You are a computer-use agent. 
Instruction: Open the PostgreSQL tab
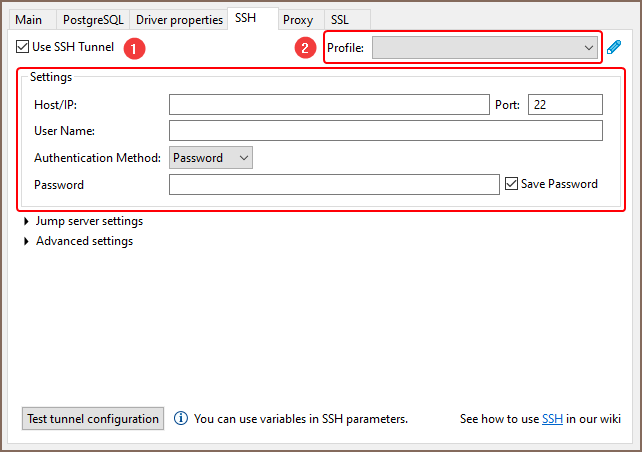pos(91,19)
